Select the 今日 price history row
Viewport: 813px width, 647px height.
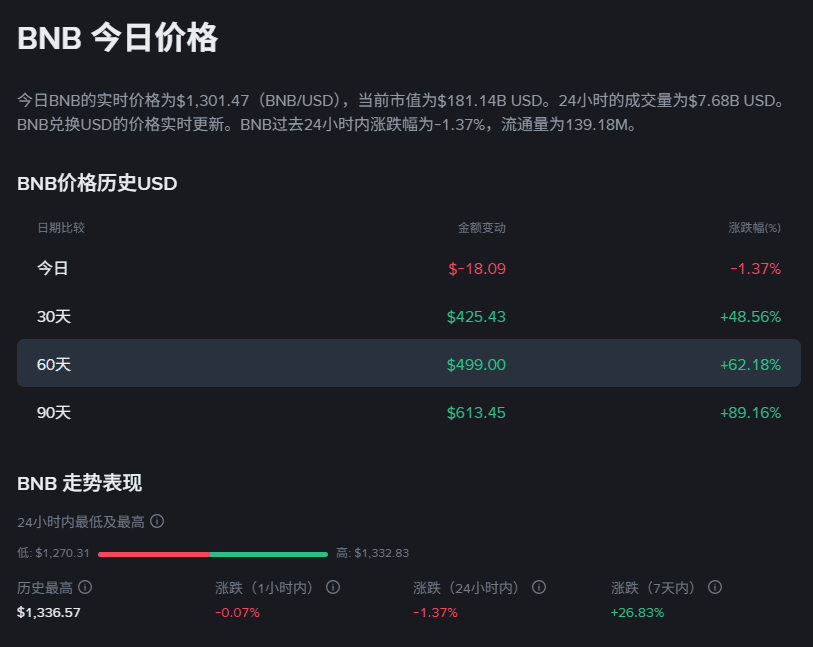[x=408, y=268]
